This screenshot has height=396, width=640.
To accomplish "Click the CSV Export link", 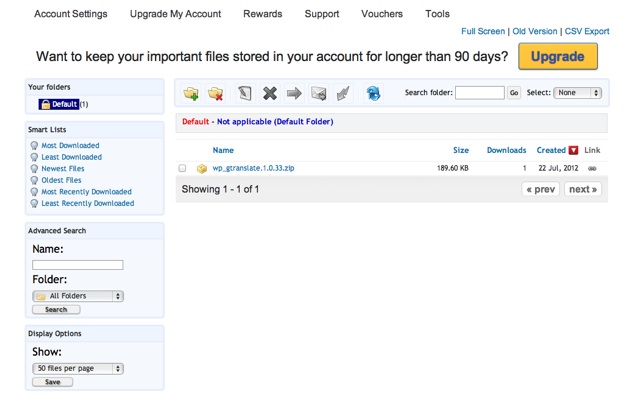I will [587, 31].
